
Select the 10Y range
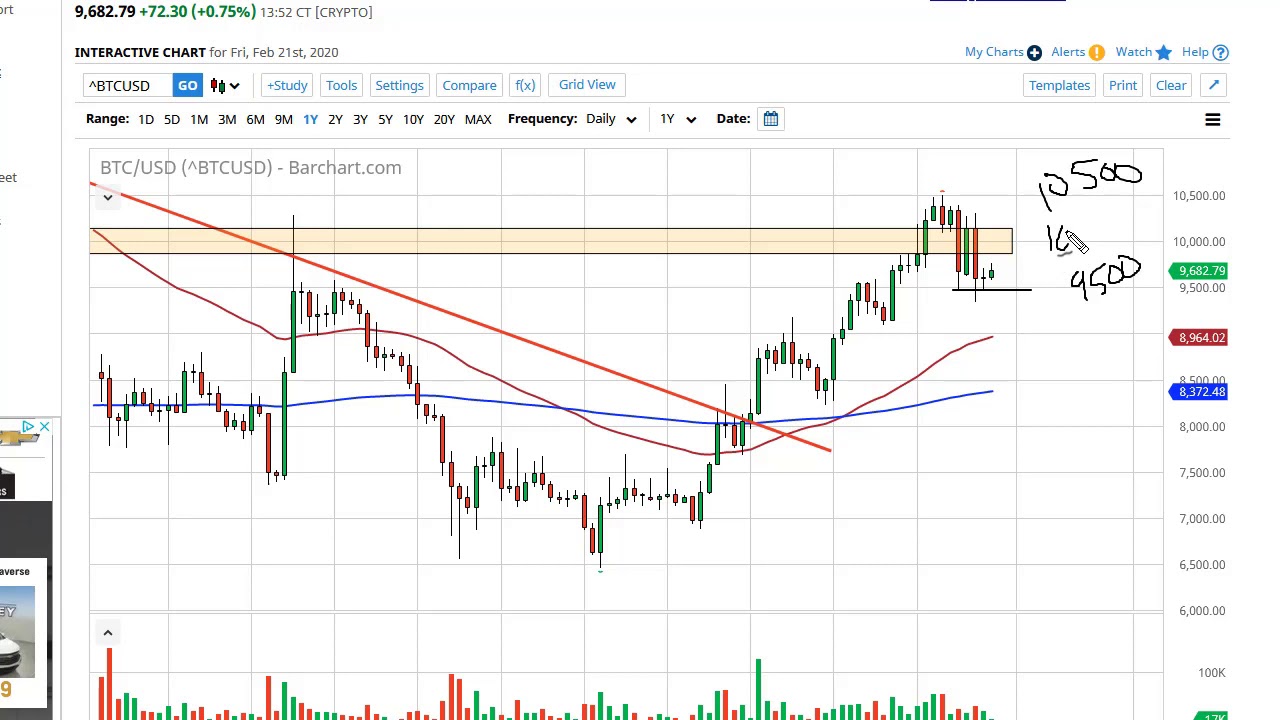pyautogui.click(x=413, y=119)
